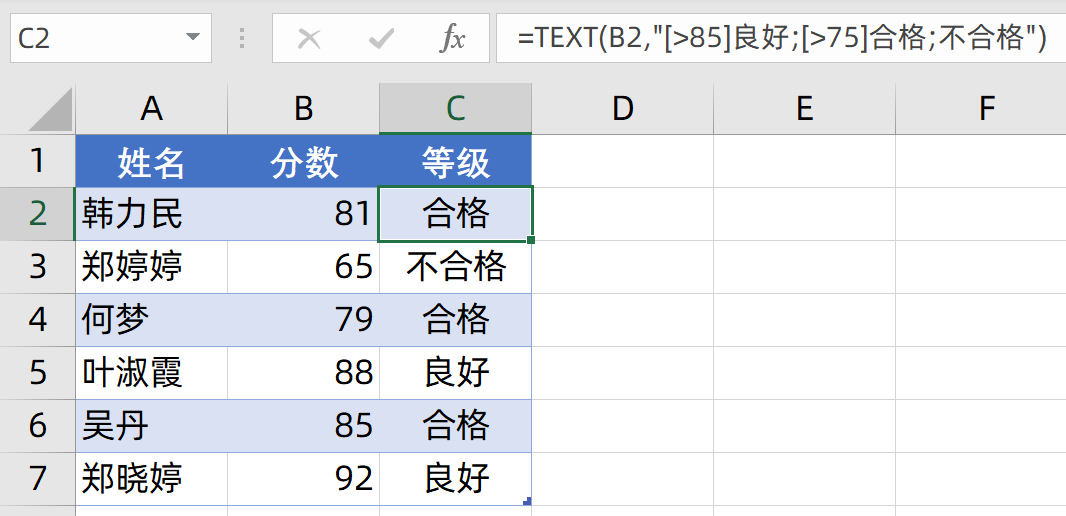
Task: Select score cell 88
Action: coord(303,373)
